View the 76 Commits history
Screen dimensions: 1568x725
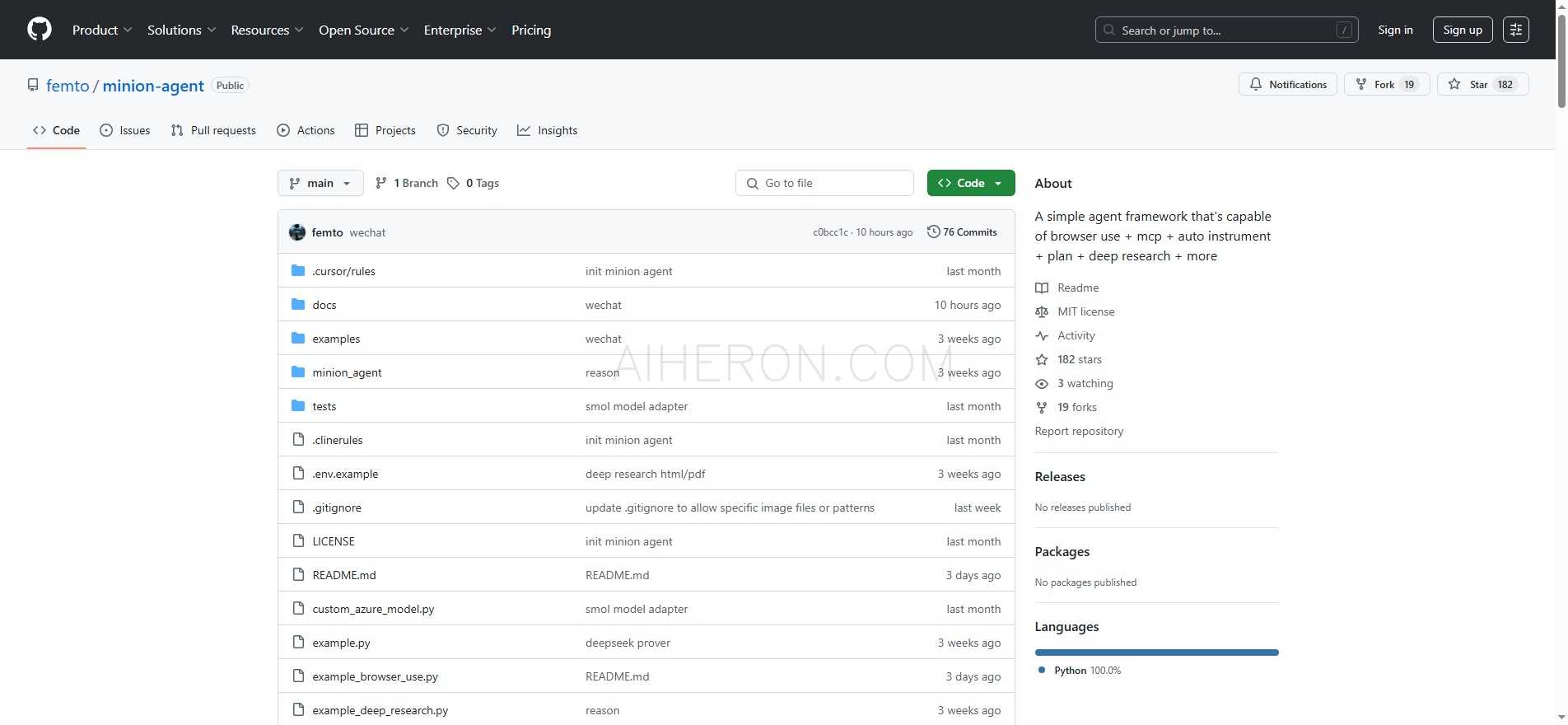point(962,232)
